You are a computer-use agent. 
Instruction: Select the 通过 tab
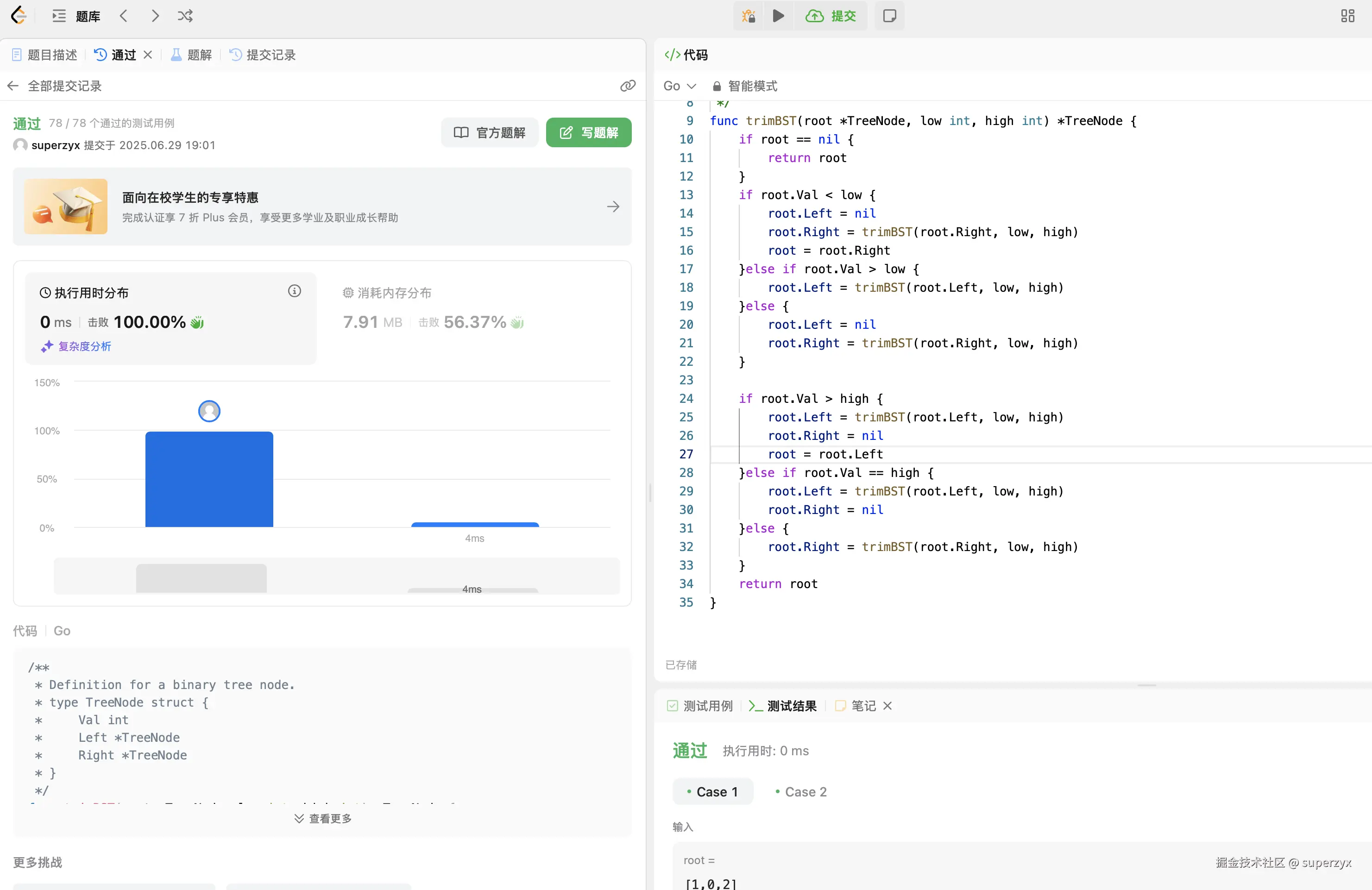[116, 55]
